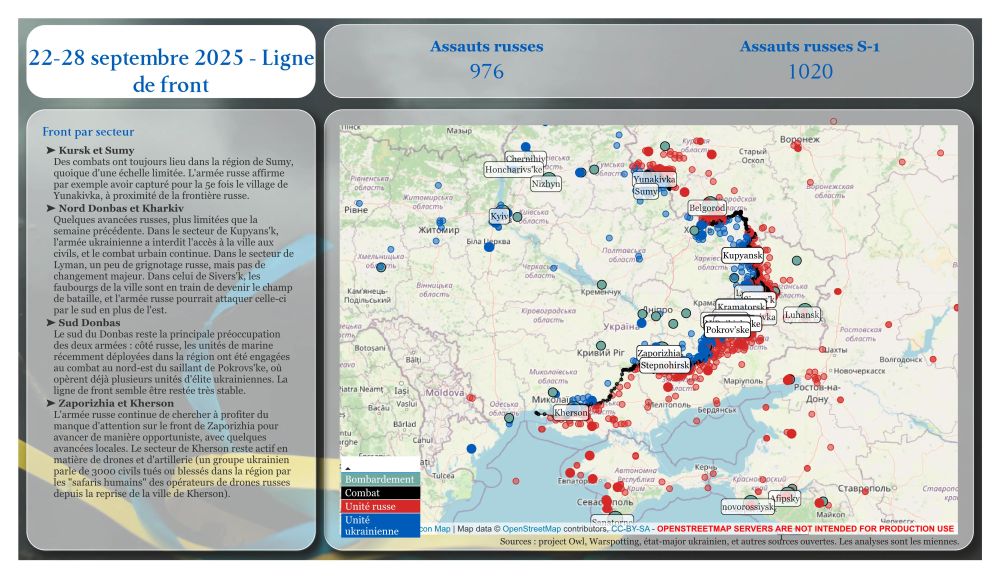Click the Zaporizhia map label
This screenshot has width=1000, height=578.
coord(659,353)
